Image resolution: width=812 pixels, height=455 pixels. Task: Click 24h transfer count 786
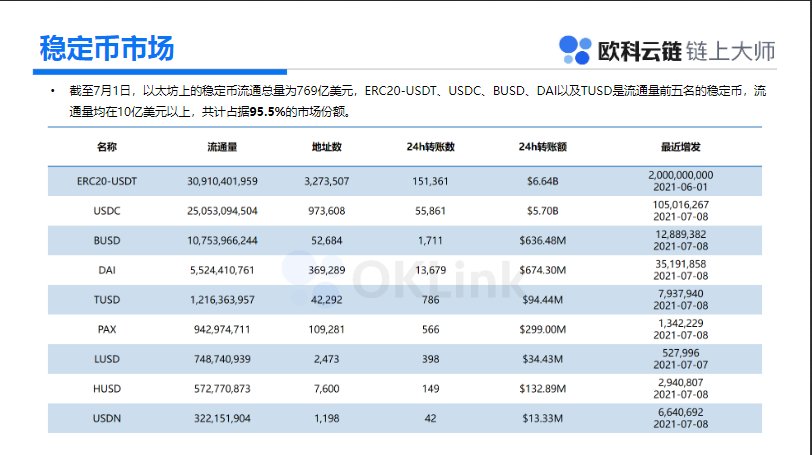[430, 300]
